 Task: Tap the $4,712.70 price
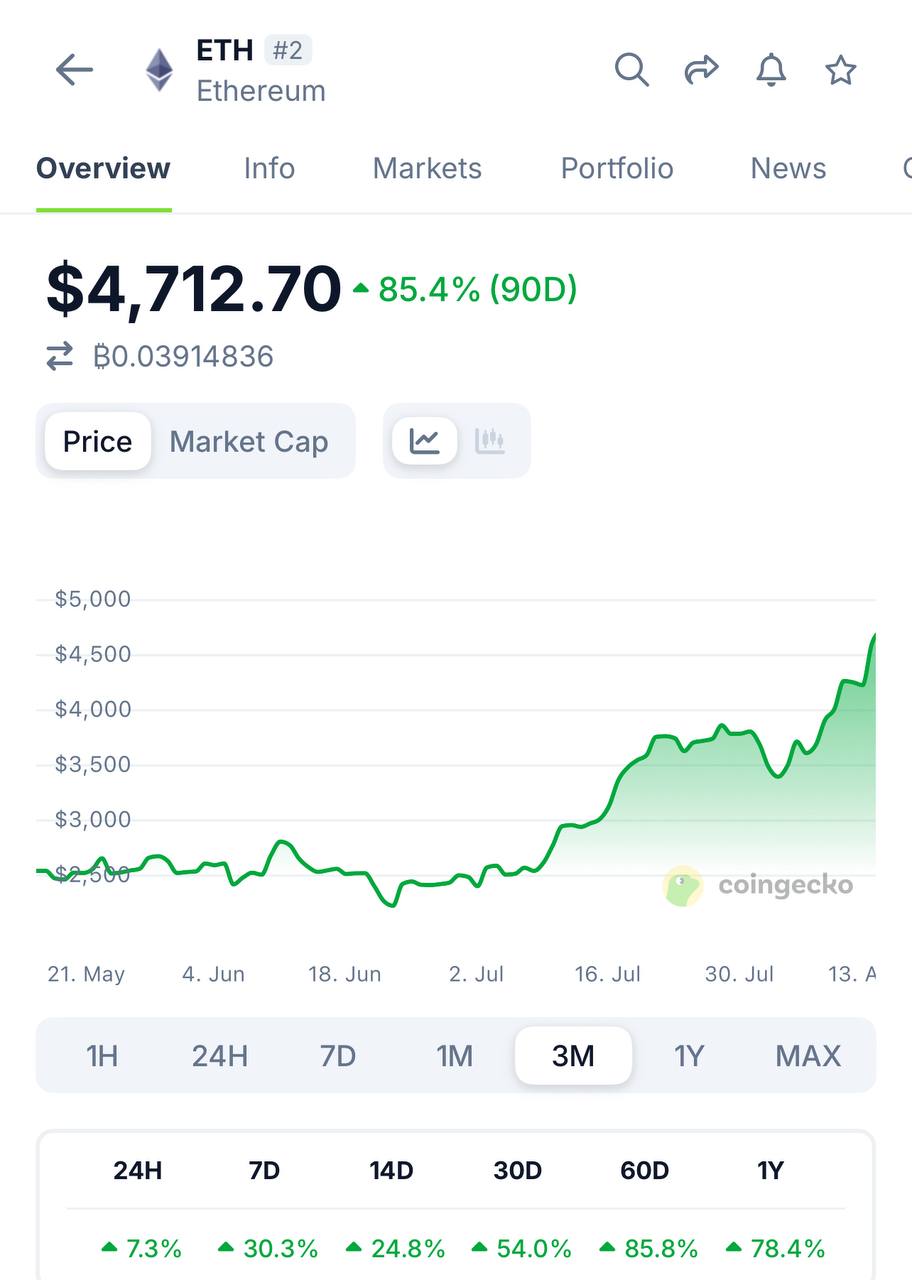[x=193, y=290]
